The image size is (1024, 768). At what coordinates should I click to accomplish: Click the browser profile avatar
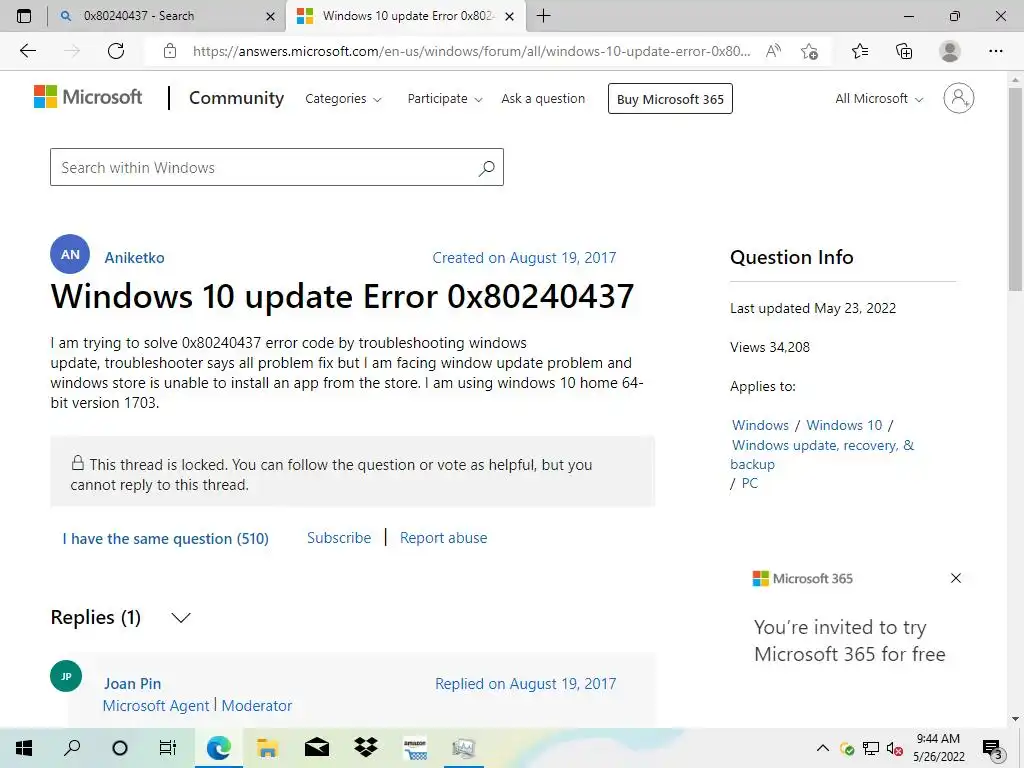click(950, 51)
